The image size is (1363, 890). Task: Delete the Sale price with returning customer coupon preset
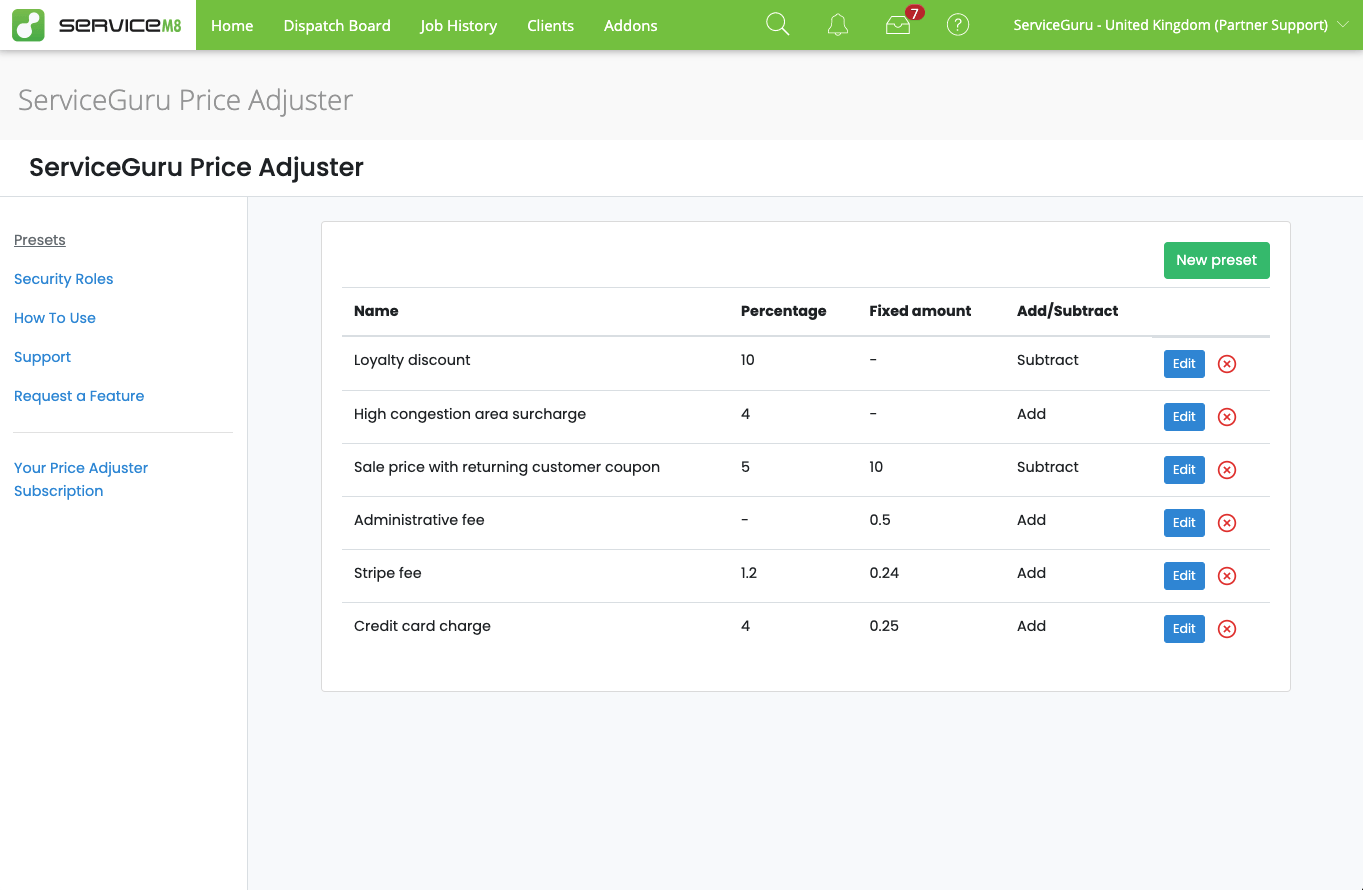[1227, 470]
